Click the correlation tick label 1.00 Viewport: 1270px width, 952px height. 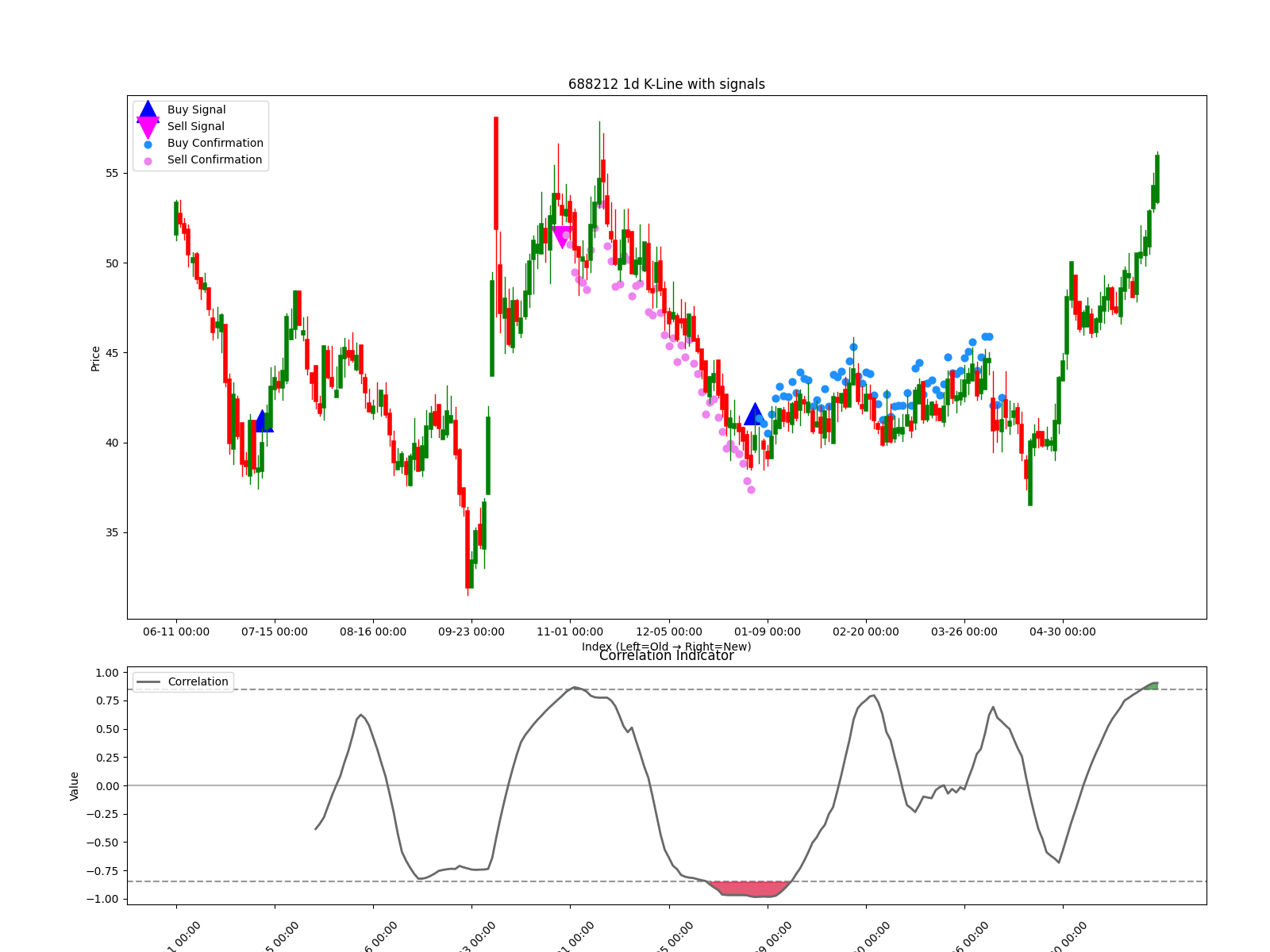click(x=106, y=674)
